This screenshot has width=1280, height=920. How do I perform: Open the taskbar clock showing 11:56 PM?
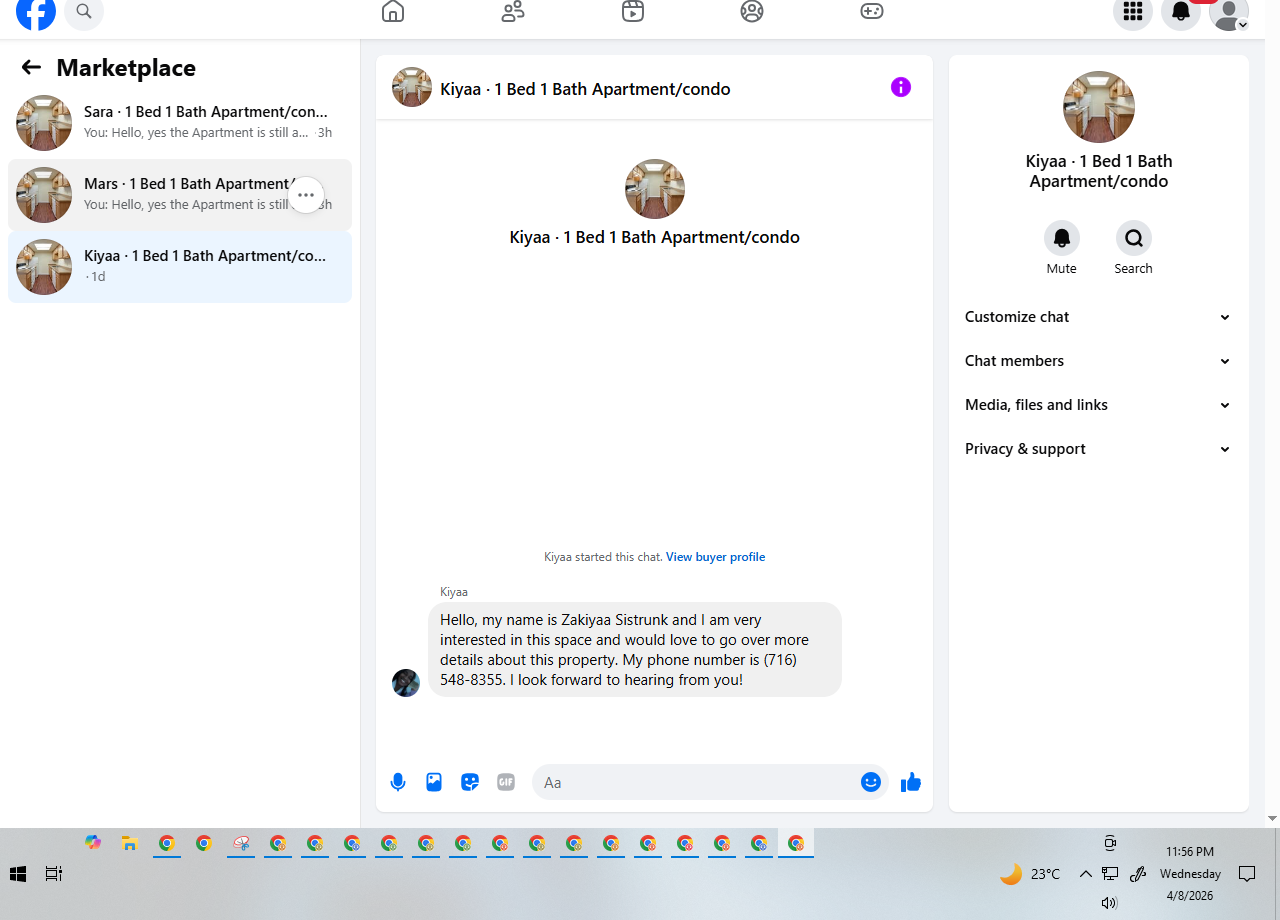click(1190, 874)
